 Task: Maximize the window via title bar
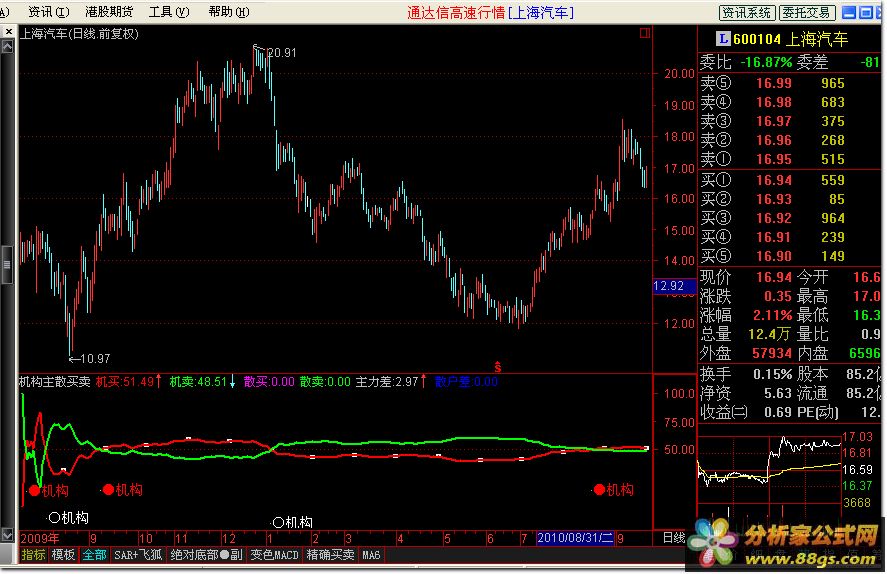[x=866, y=12]
